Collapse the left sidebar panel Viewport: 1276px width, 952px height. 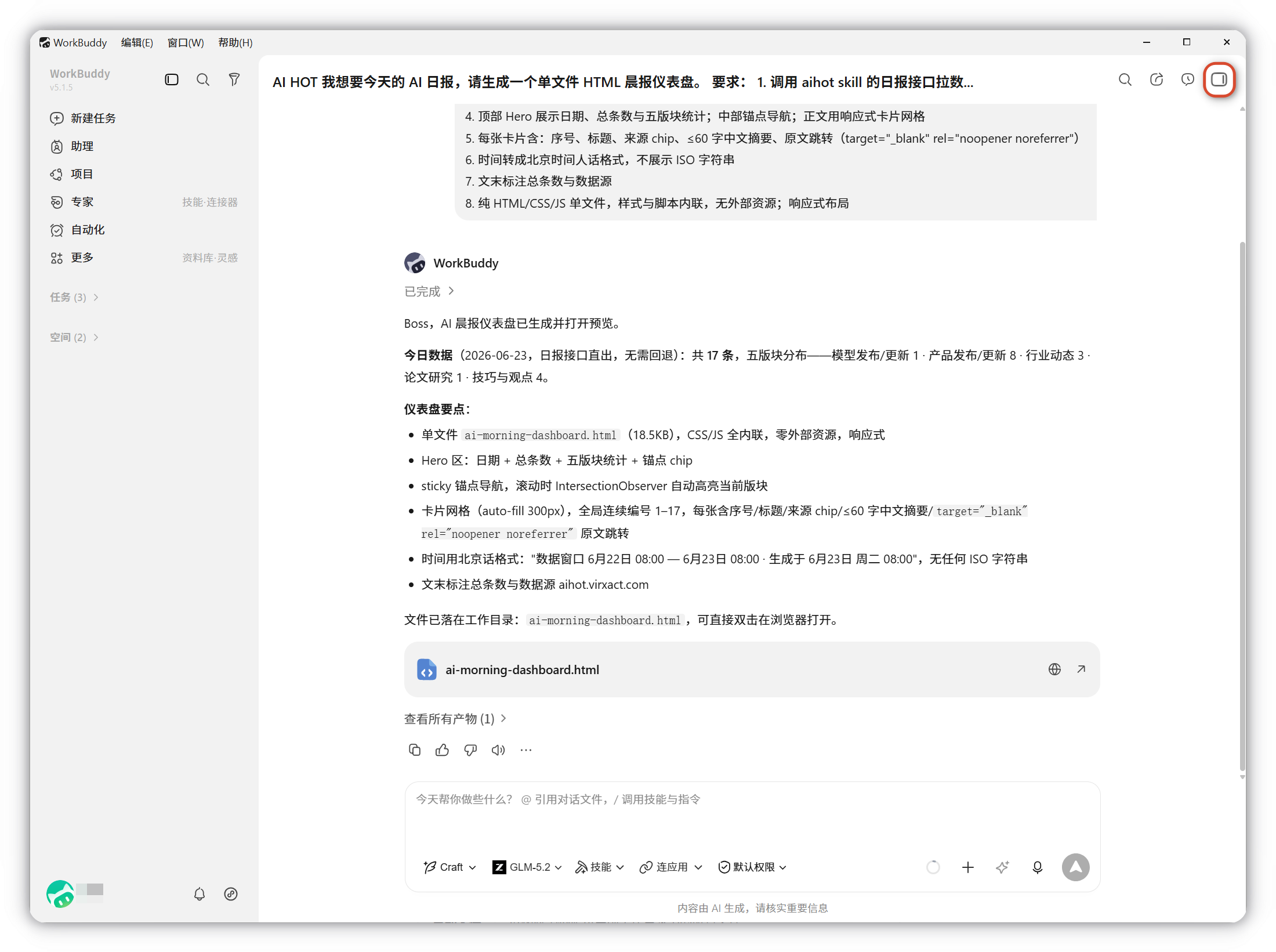(x=172, y=79)
